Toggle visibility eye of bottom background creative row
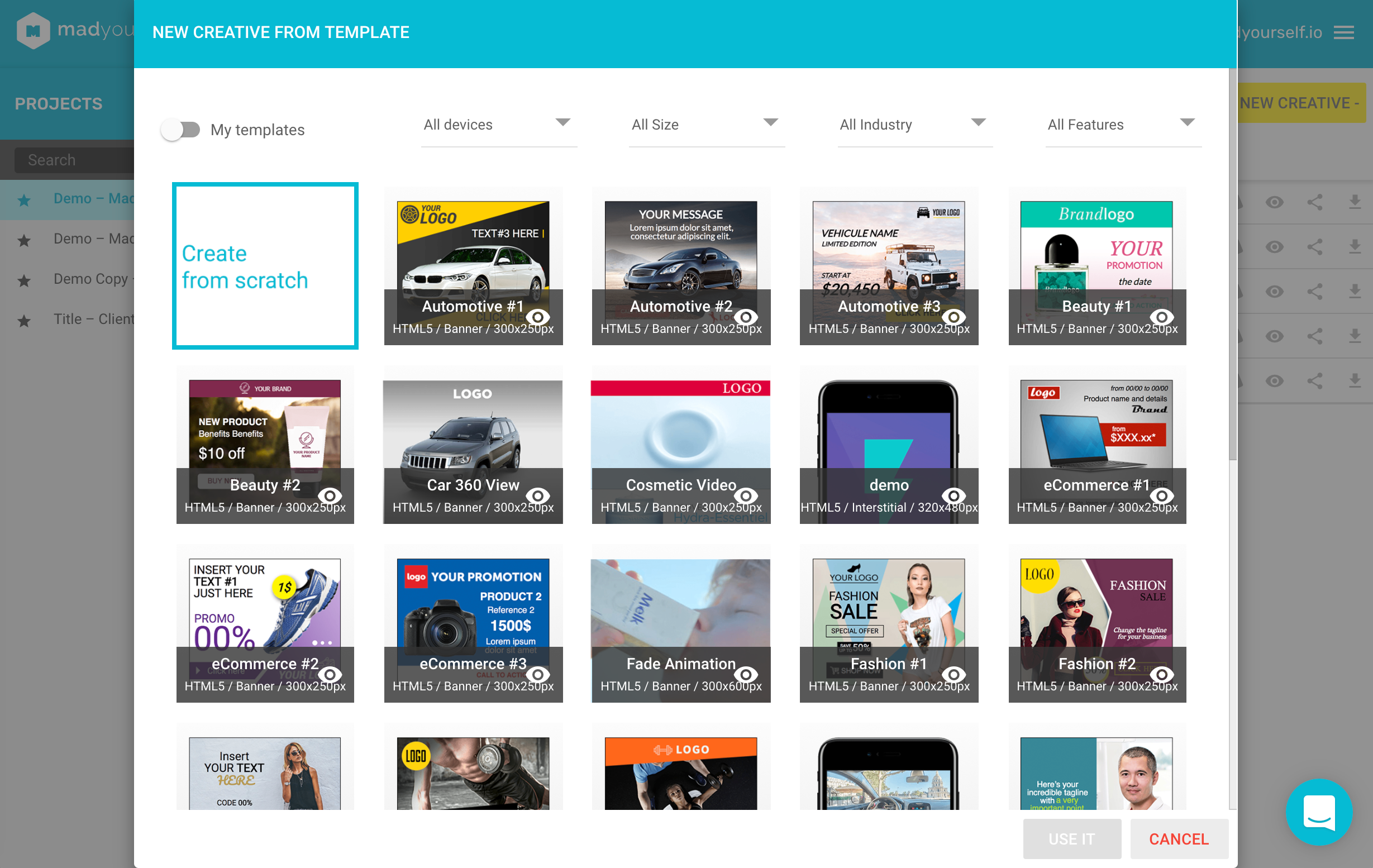The image size is (1373, 868). click(x=1274, y=381)
